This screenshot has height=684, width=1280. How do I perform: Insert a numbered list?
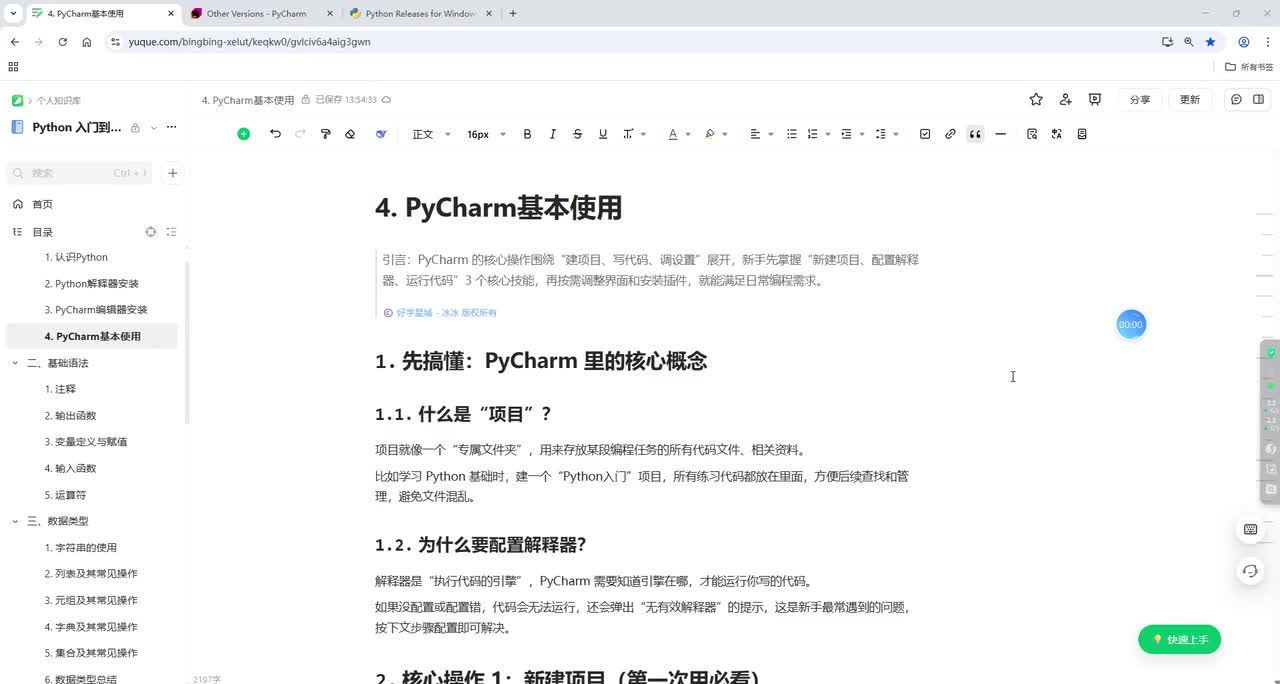click(813, 134)
